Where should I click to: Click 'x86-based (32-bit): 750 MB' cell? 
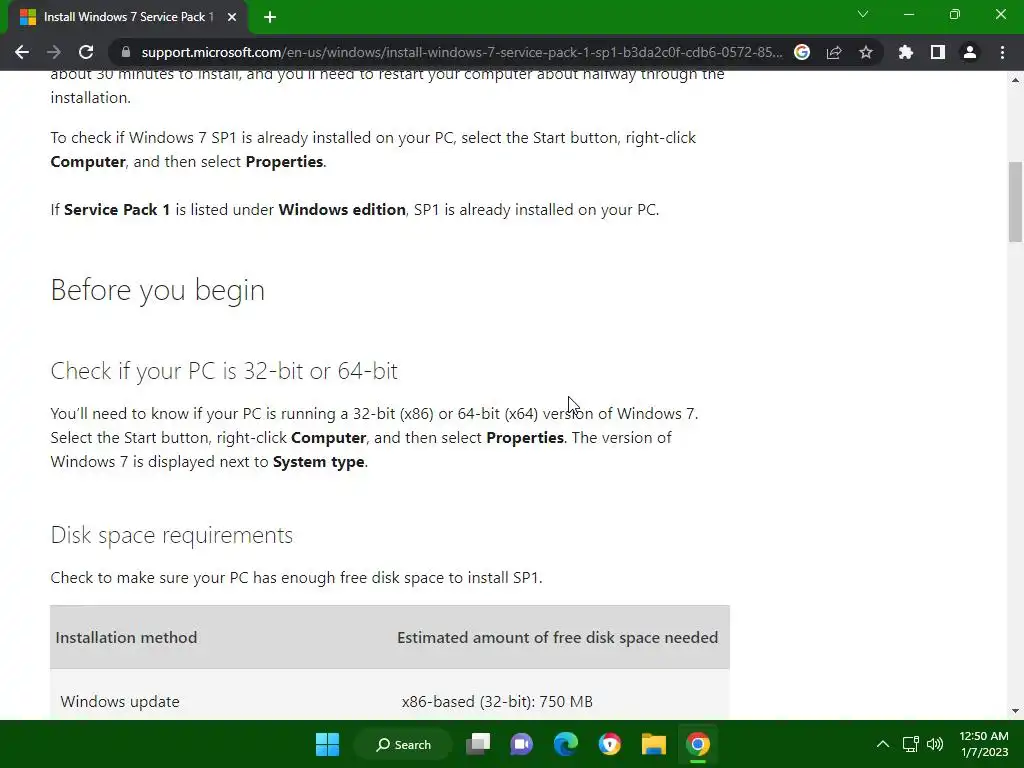497,701
